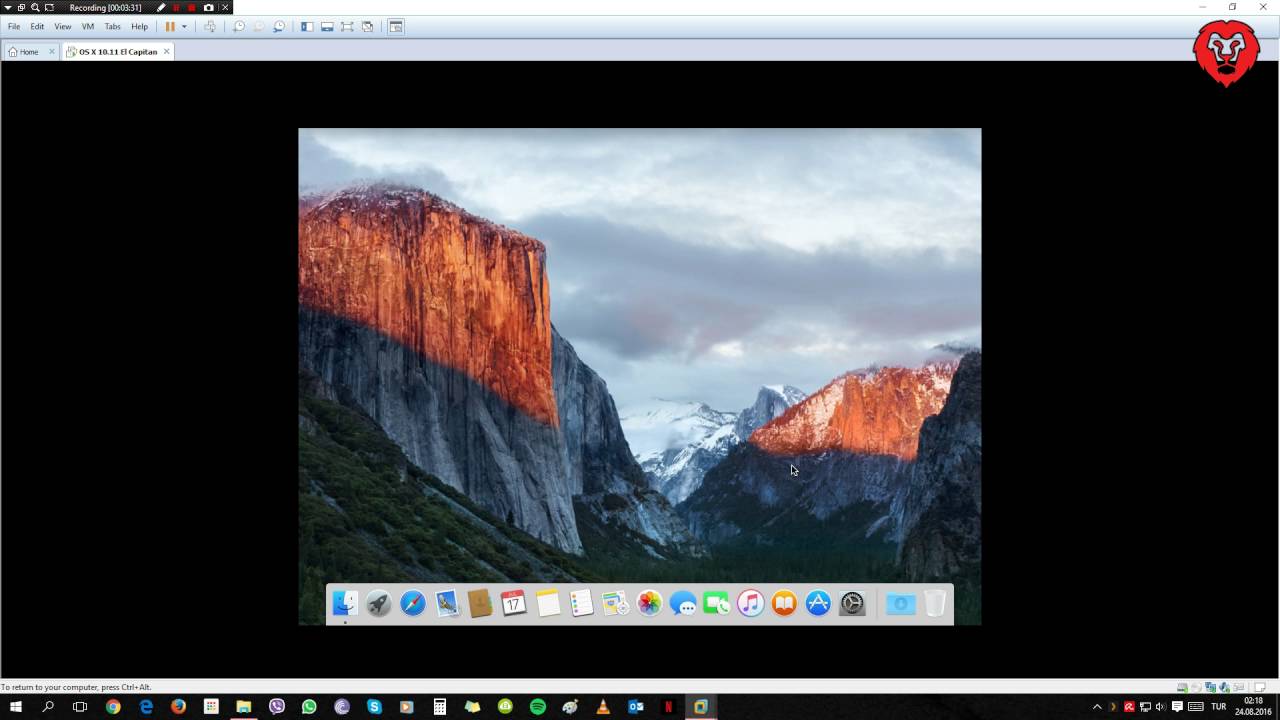Open iBooks from the dock
This screenshot has width=1280, height=720.
coord(785,603)
